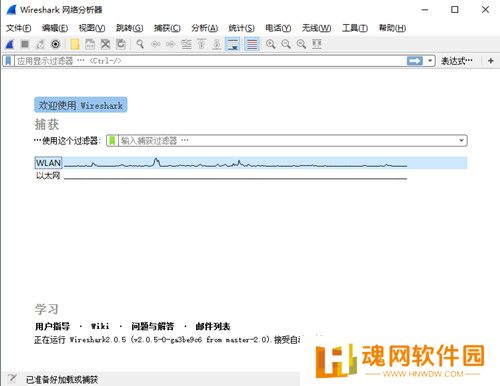This screenshot has width=500, height=386.
Task: Open the 统计(S) menu
Action: (241, 28)
